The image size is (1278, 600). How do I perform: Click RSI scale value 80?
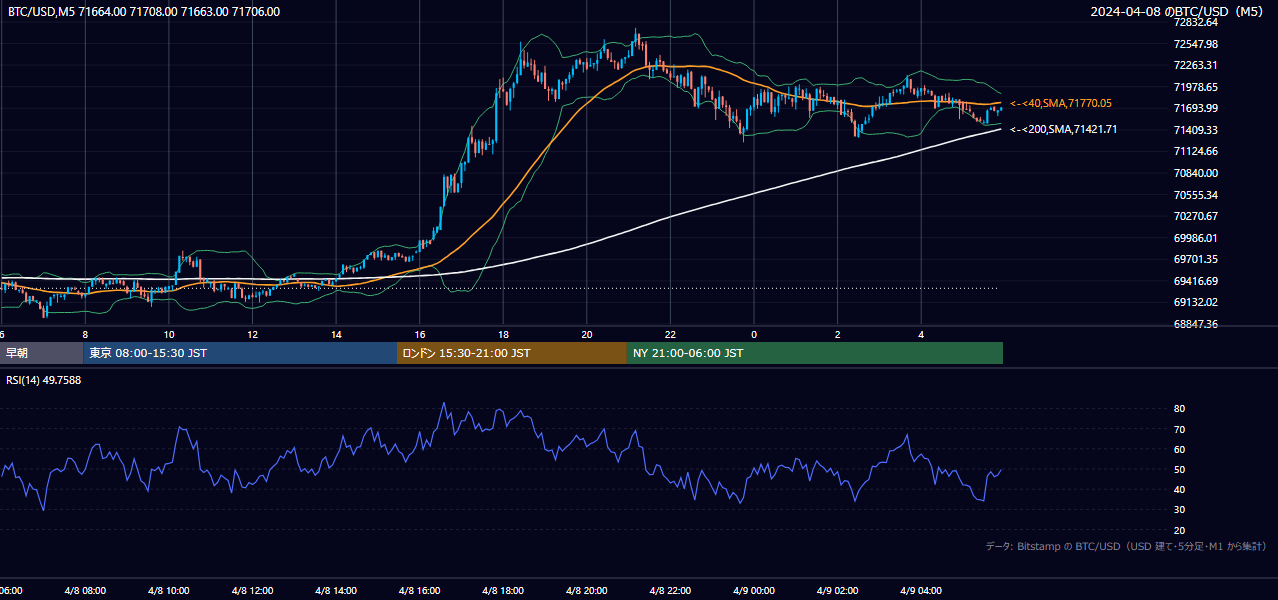[1179, 409]
